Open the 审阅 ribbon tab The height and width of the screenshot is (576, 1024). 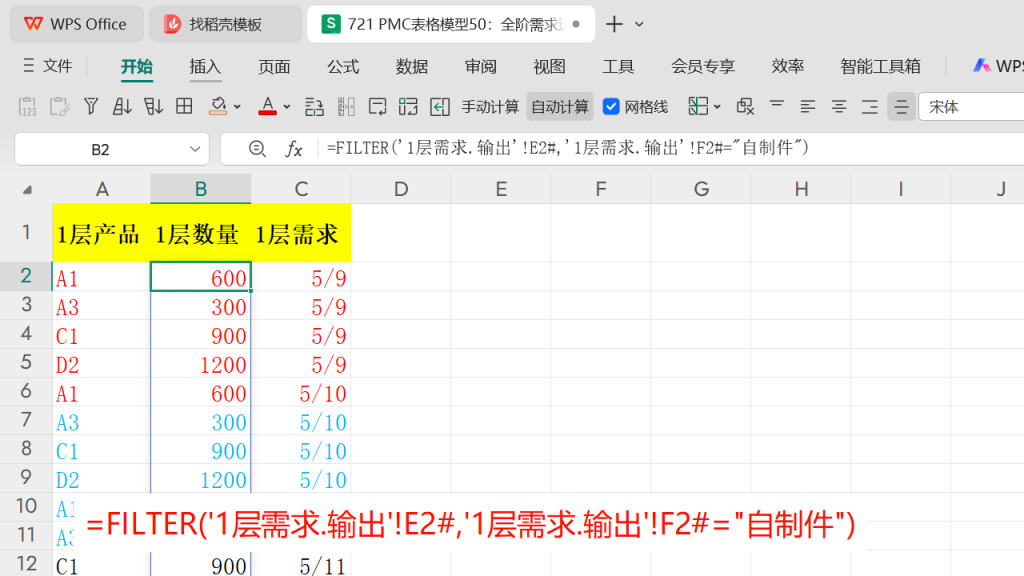[481, 67]
